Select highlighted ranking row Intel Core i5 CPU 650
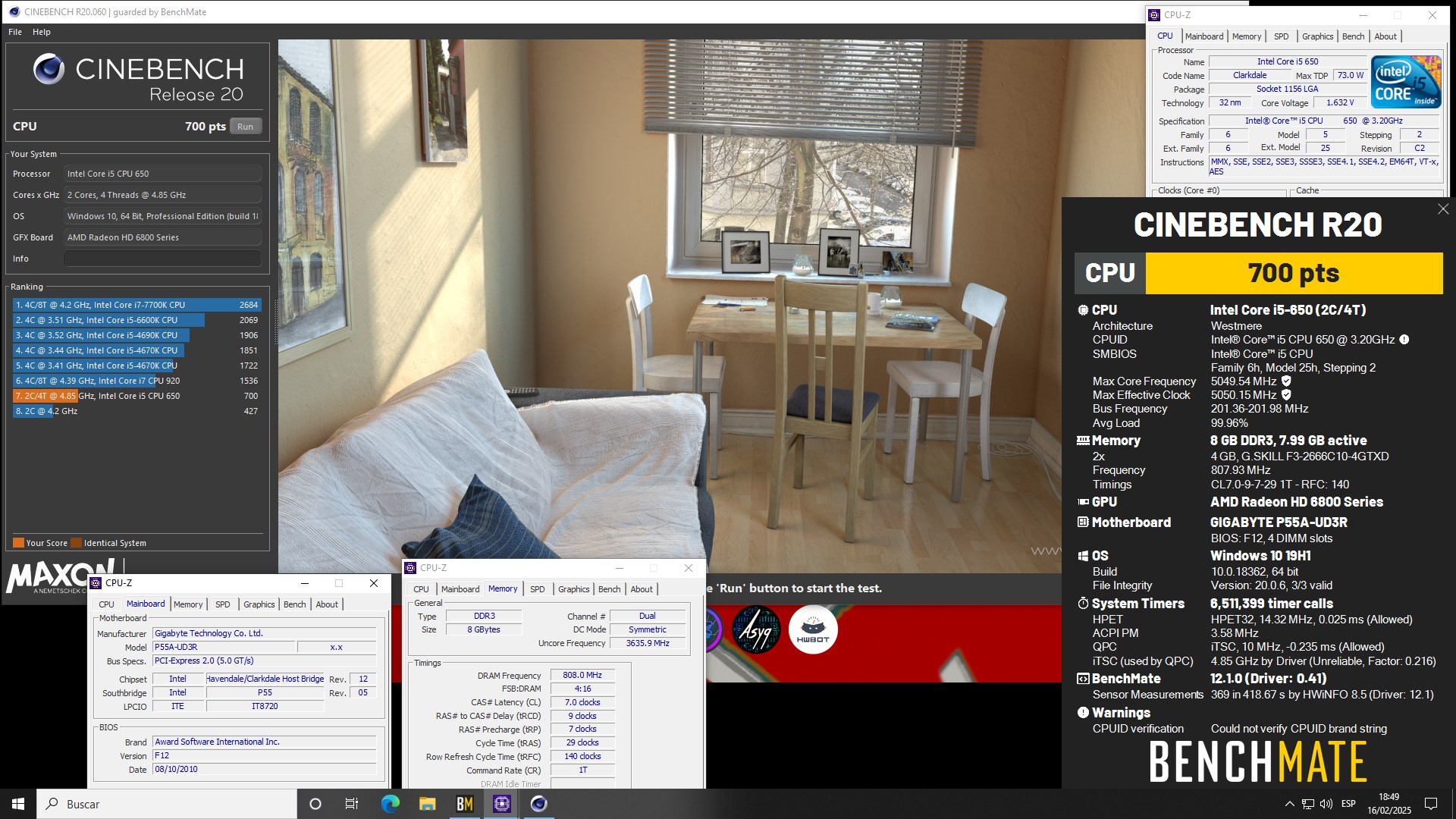The image size is (1456, 819). (137, 396)
